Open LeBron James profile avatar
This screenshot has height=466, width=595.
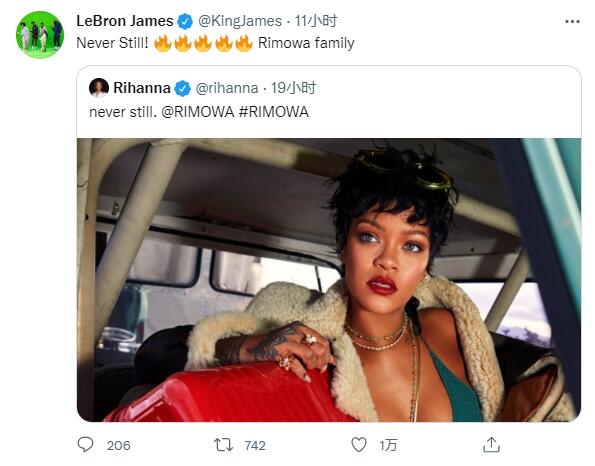click(39, 35)
